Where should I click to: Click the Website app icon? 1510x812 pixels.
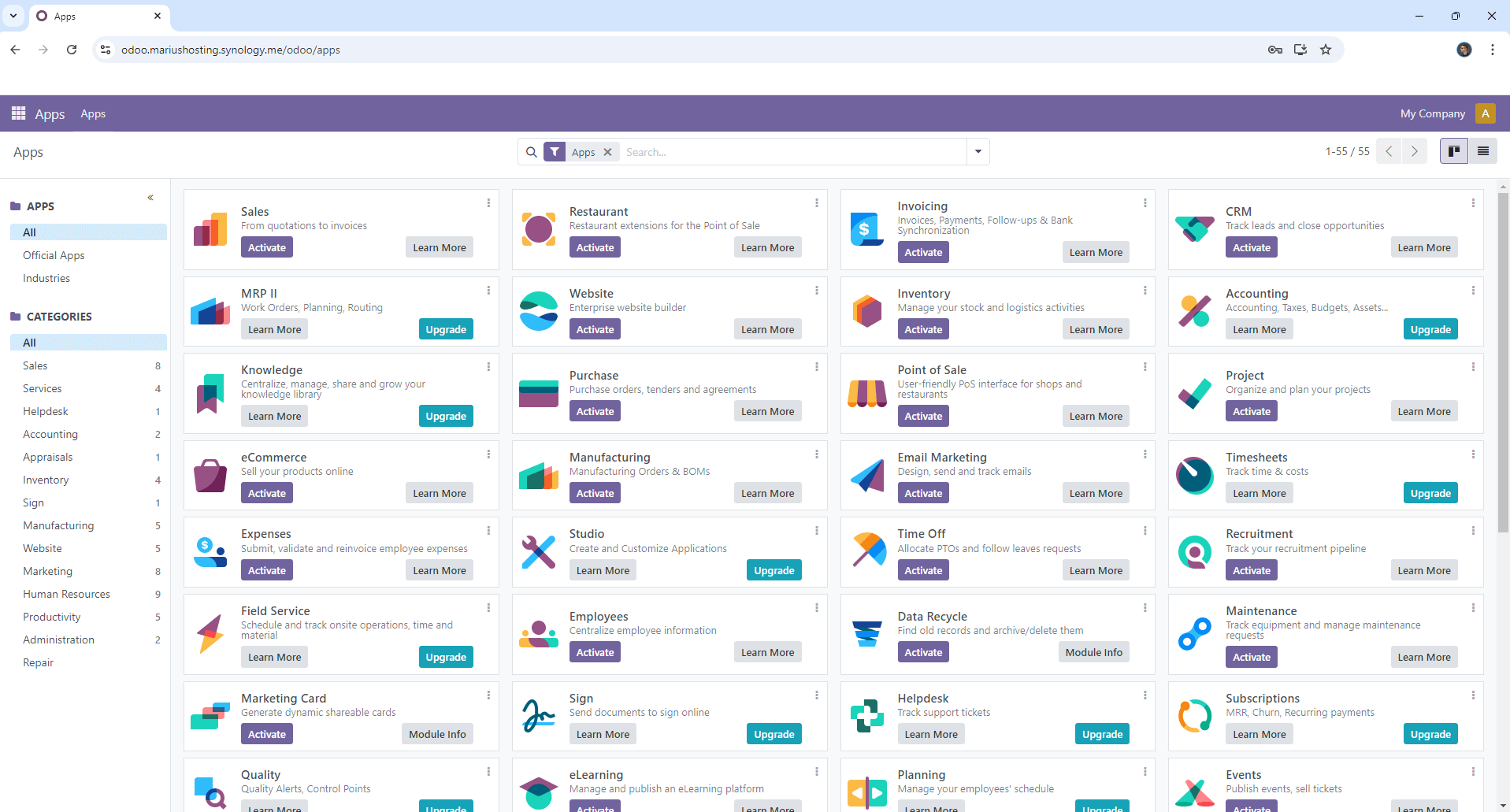(539, 311)
